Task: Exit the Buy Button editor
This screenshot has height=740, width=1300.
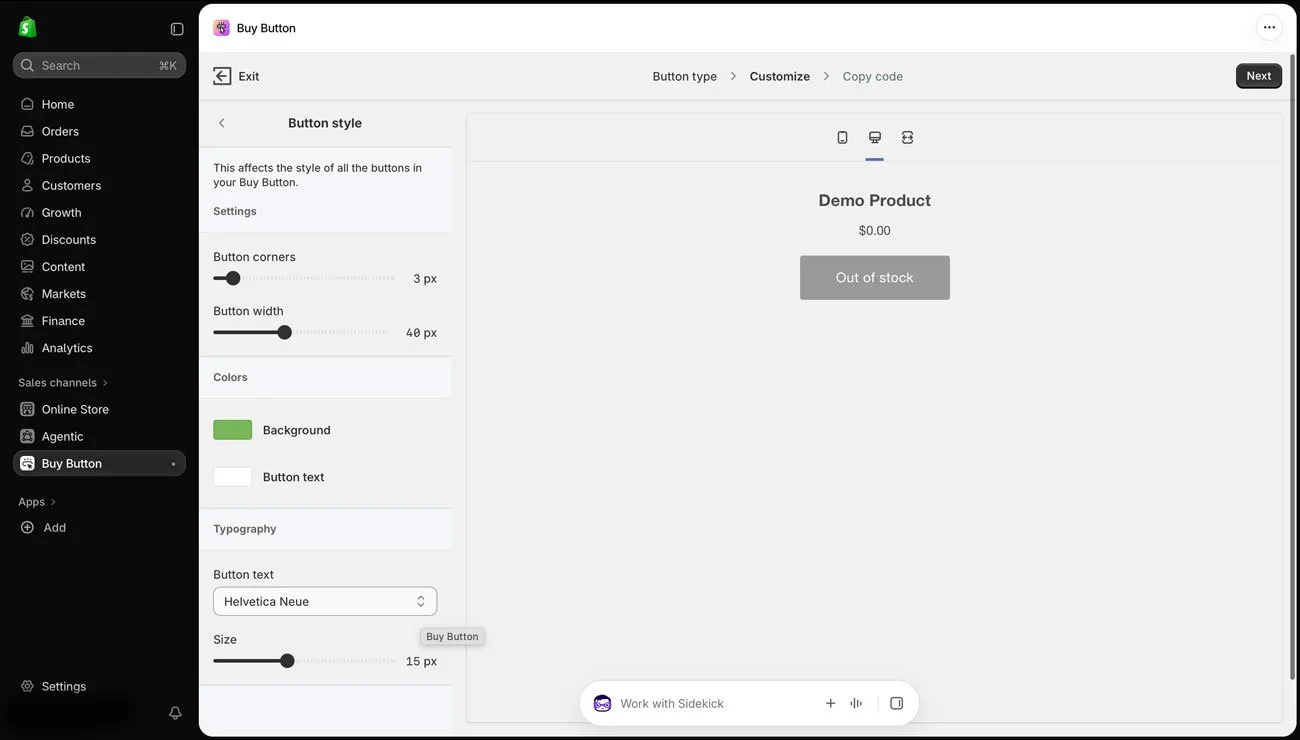Action: click(x=236, y=76)
